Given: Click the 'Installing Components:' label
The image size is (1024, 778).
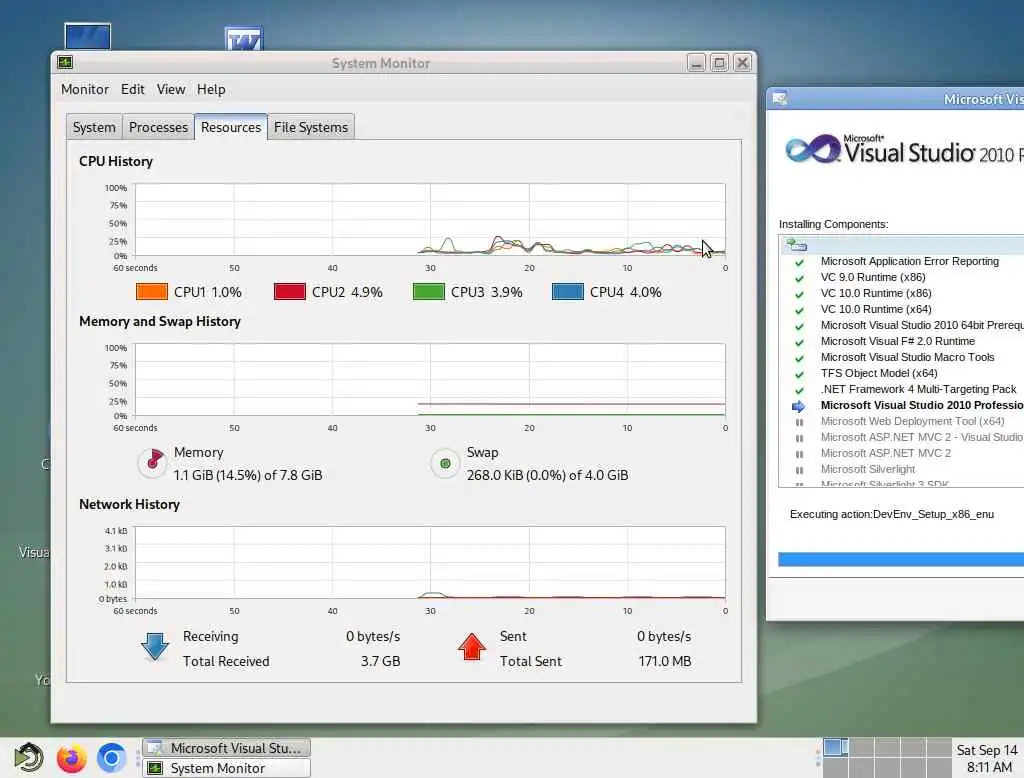Looking at the screenshot, I should point(833,224).
